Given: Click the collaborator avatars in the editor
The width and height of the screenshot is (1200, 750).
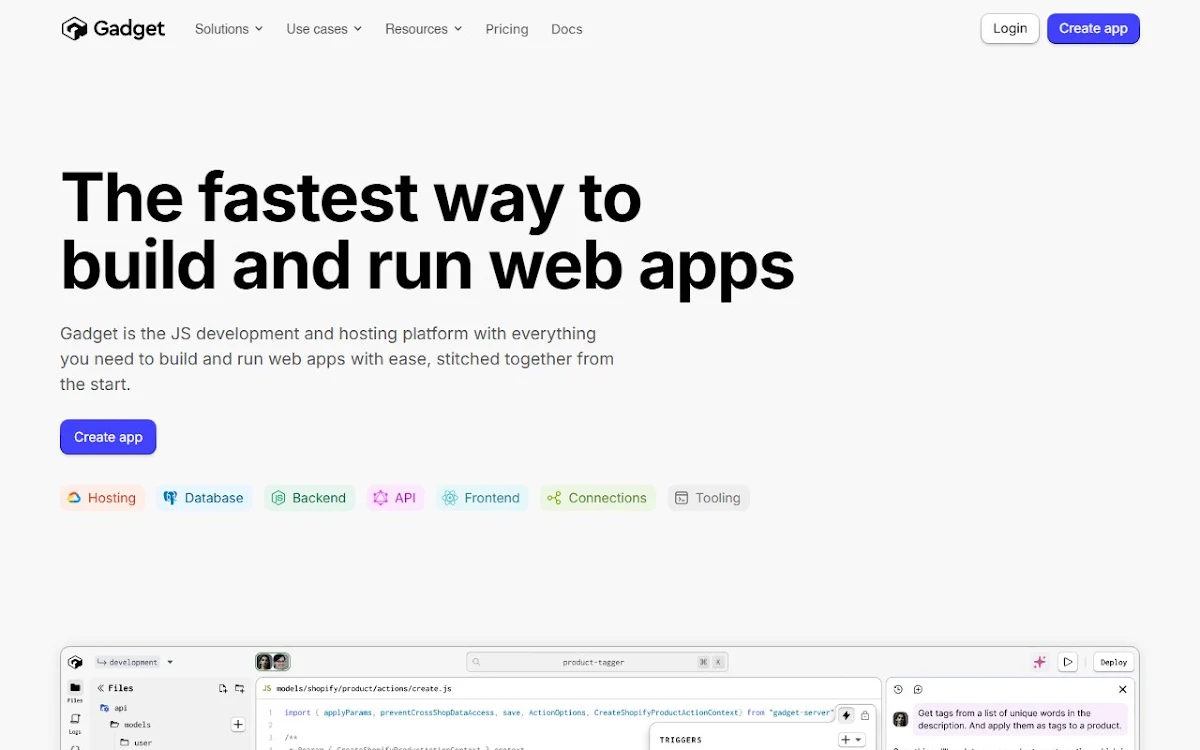Looking at the screenshot, I should point(273,662).
